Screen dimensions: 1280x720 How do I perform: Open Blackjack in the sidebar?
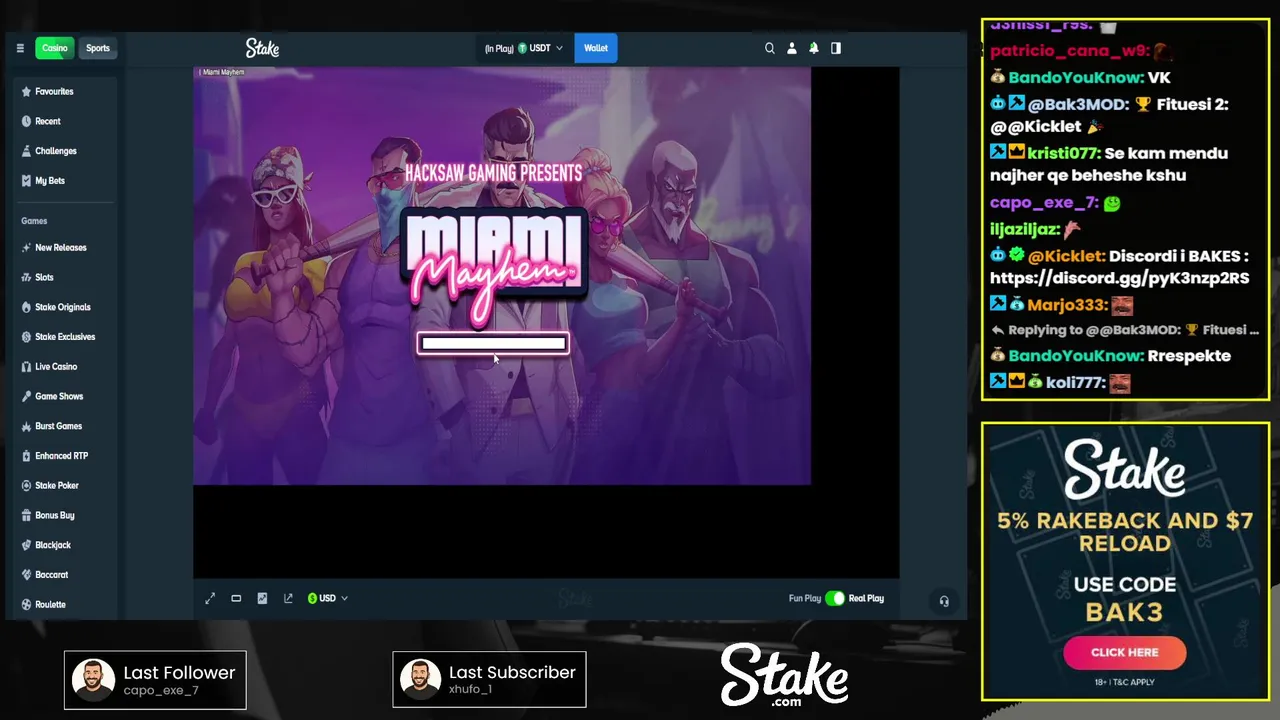pos(53,545)
